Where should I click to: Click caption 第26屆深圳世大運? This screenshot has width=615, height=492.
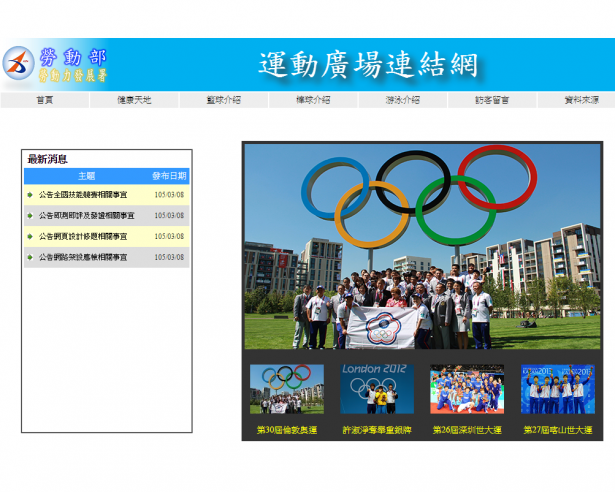tap(467, 430)
